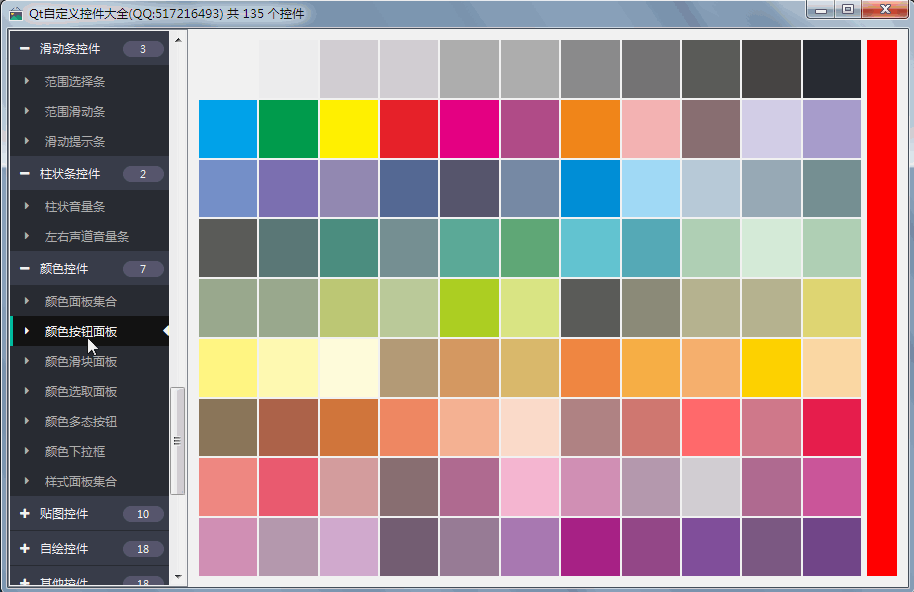This screenshot has height=592, width=914.
Task: Pick the bright yellow swatch in the second row
Action: (x=348, y=129)
